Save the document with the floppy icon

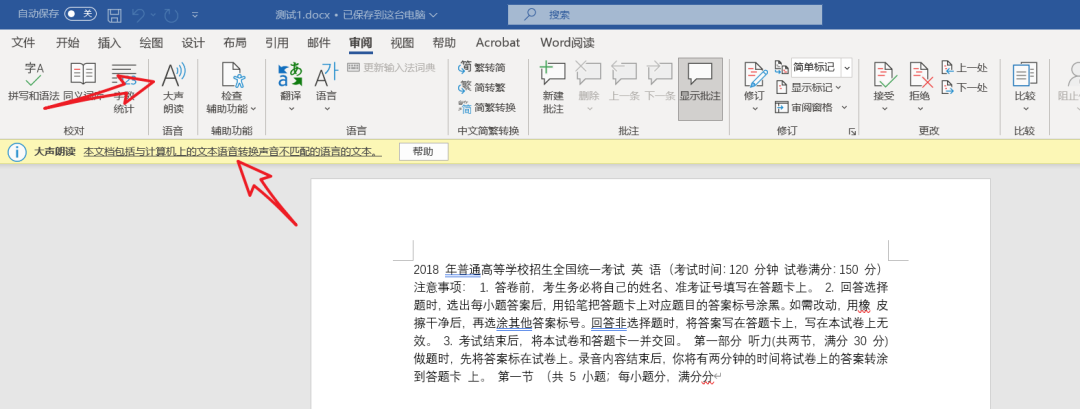tap(115, 14)
